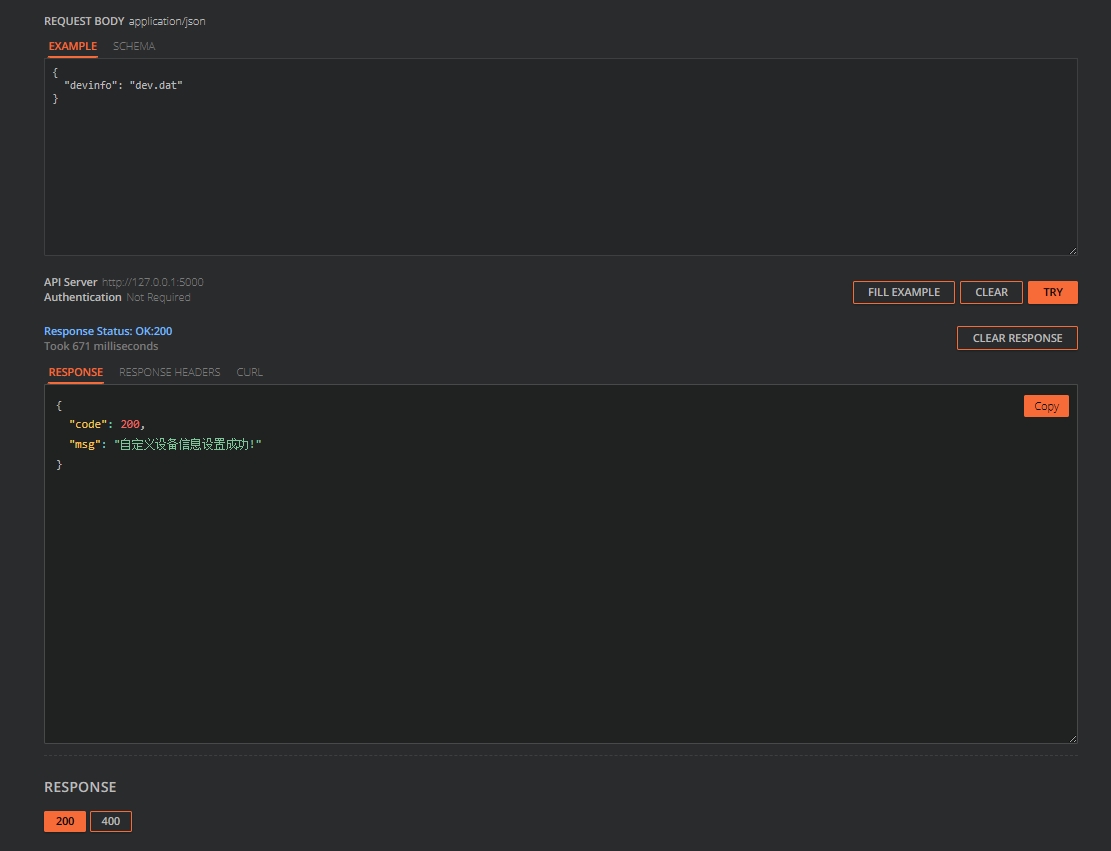Viewport: 1111px width, 851px height.
Task: Click the Response Status: OK:200 text
Action: coord(108,331)
